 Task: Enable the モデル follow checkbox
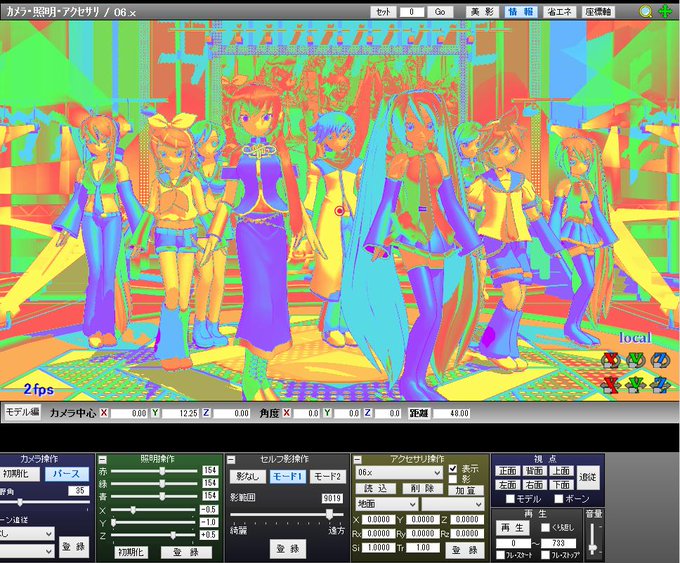tap(511, 499)
